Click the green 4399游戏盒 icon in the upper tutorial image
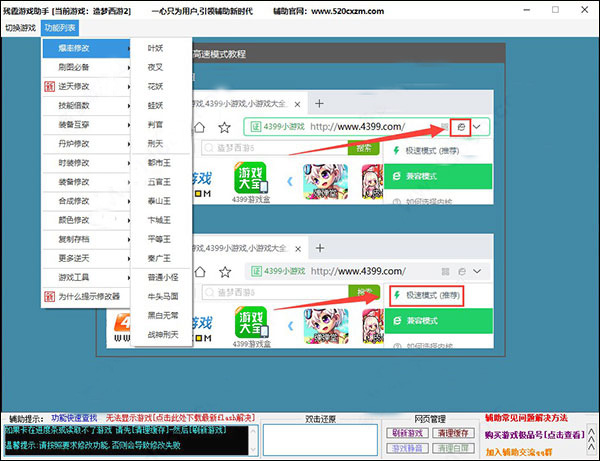 click(251, 179)
